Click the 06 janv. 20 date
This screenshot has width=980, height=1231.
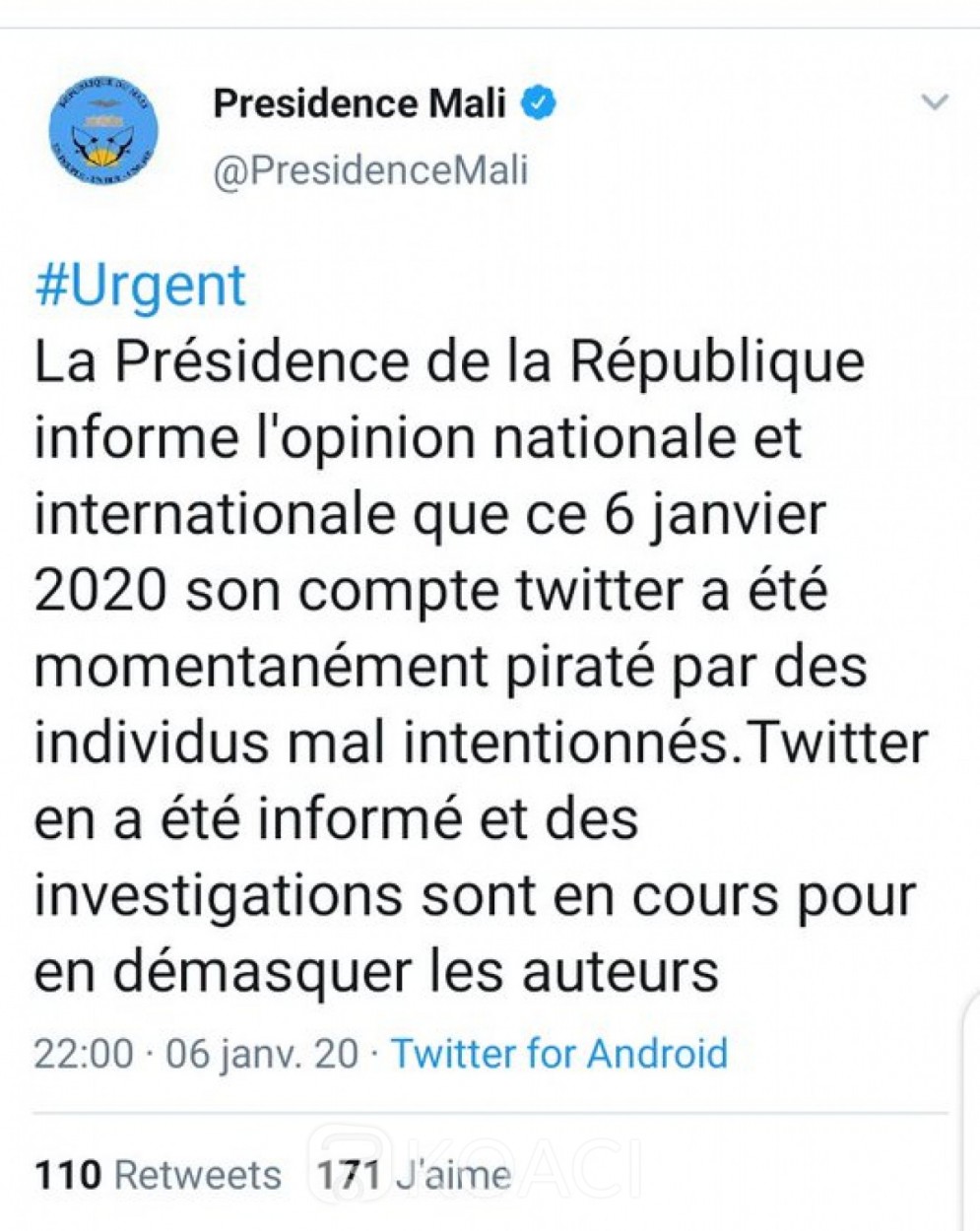(x=261, y=1054)
